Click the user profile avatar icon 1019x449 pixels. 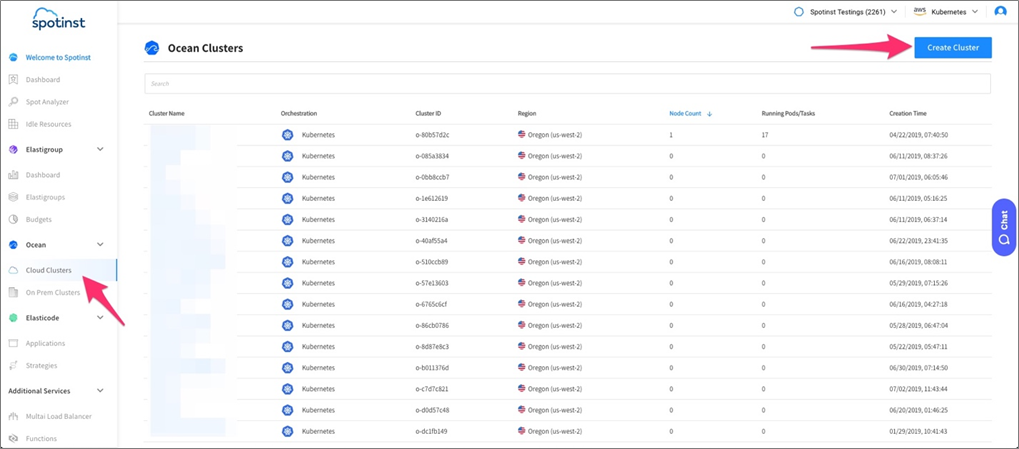point(1000,12)
